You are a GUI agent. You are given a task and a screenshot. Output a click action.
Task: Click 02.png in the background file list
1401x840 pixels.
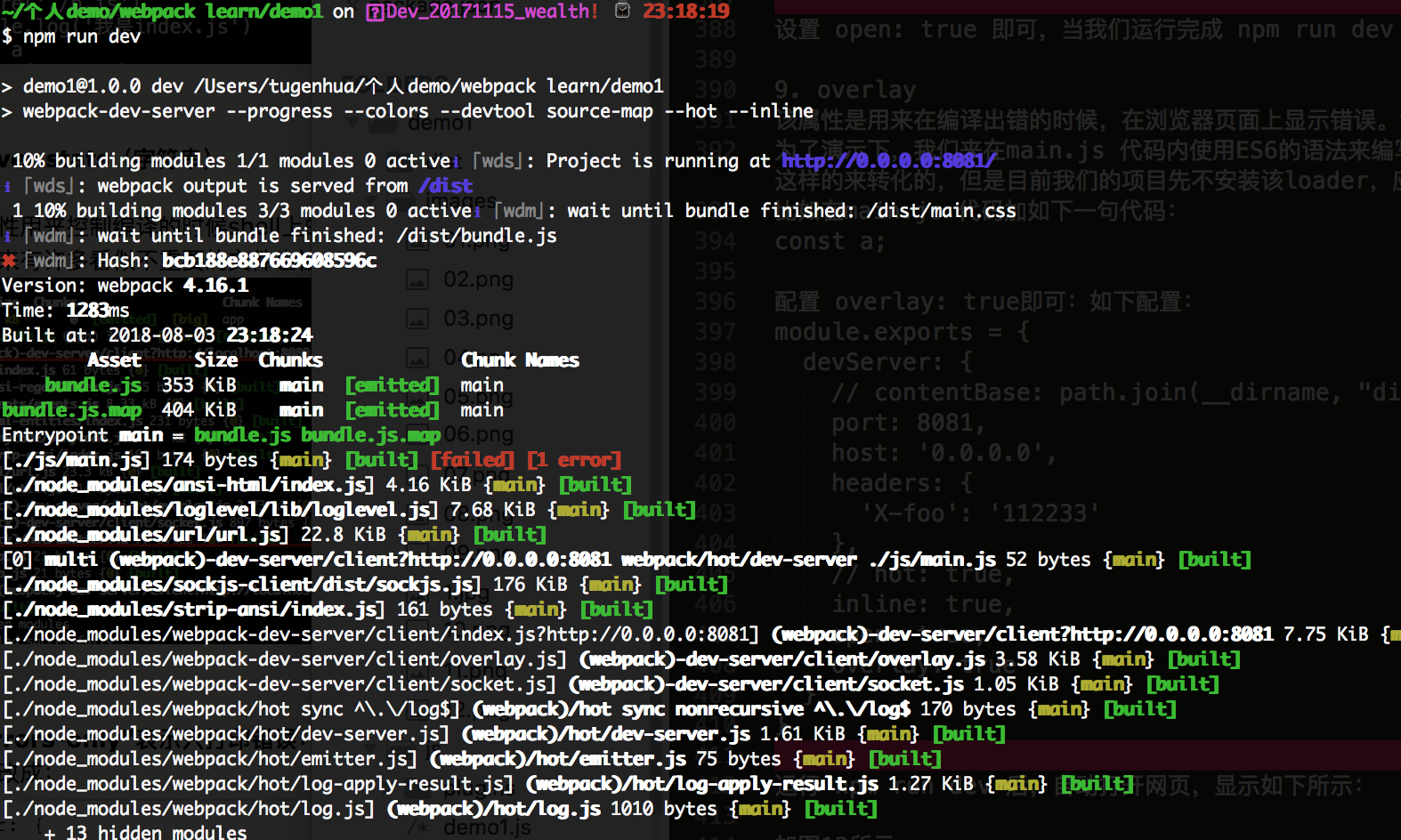(x=479, y=279)
